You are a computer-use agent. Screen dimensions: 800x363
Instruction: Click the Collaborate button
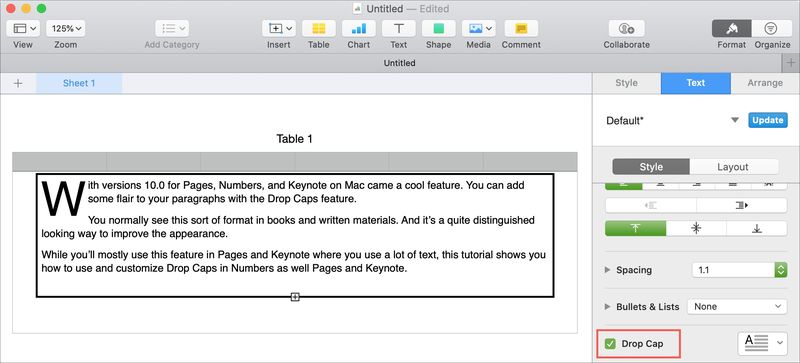click(x=627, y=29)
